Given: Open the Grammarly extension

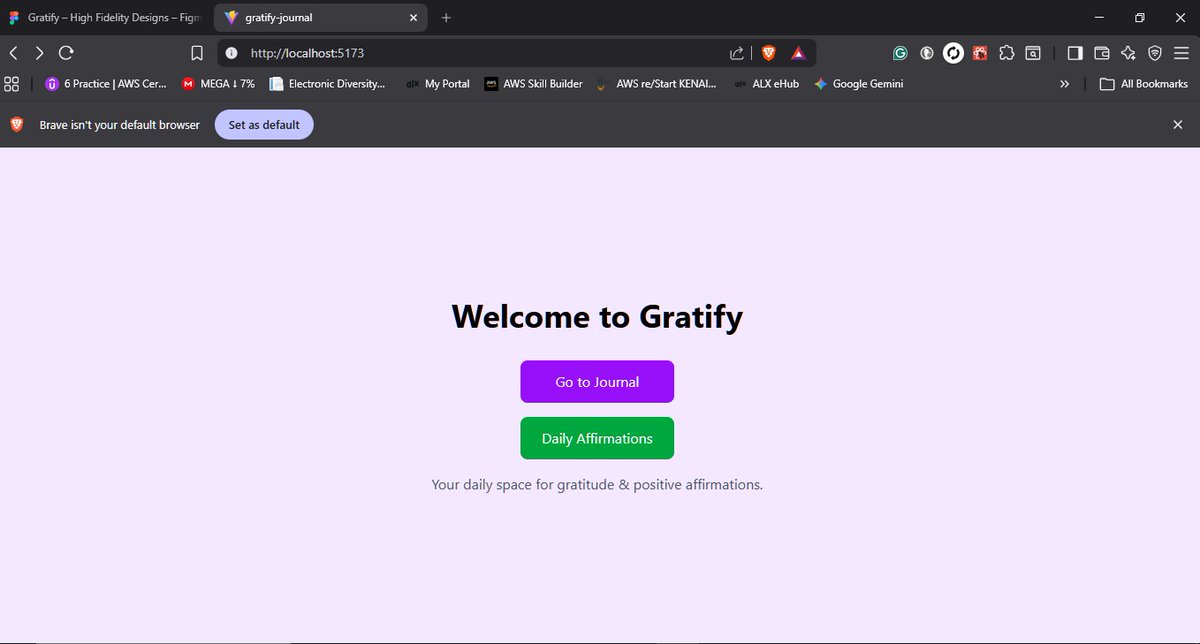Looking at the screenshot, I should click(900, 53).
